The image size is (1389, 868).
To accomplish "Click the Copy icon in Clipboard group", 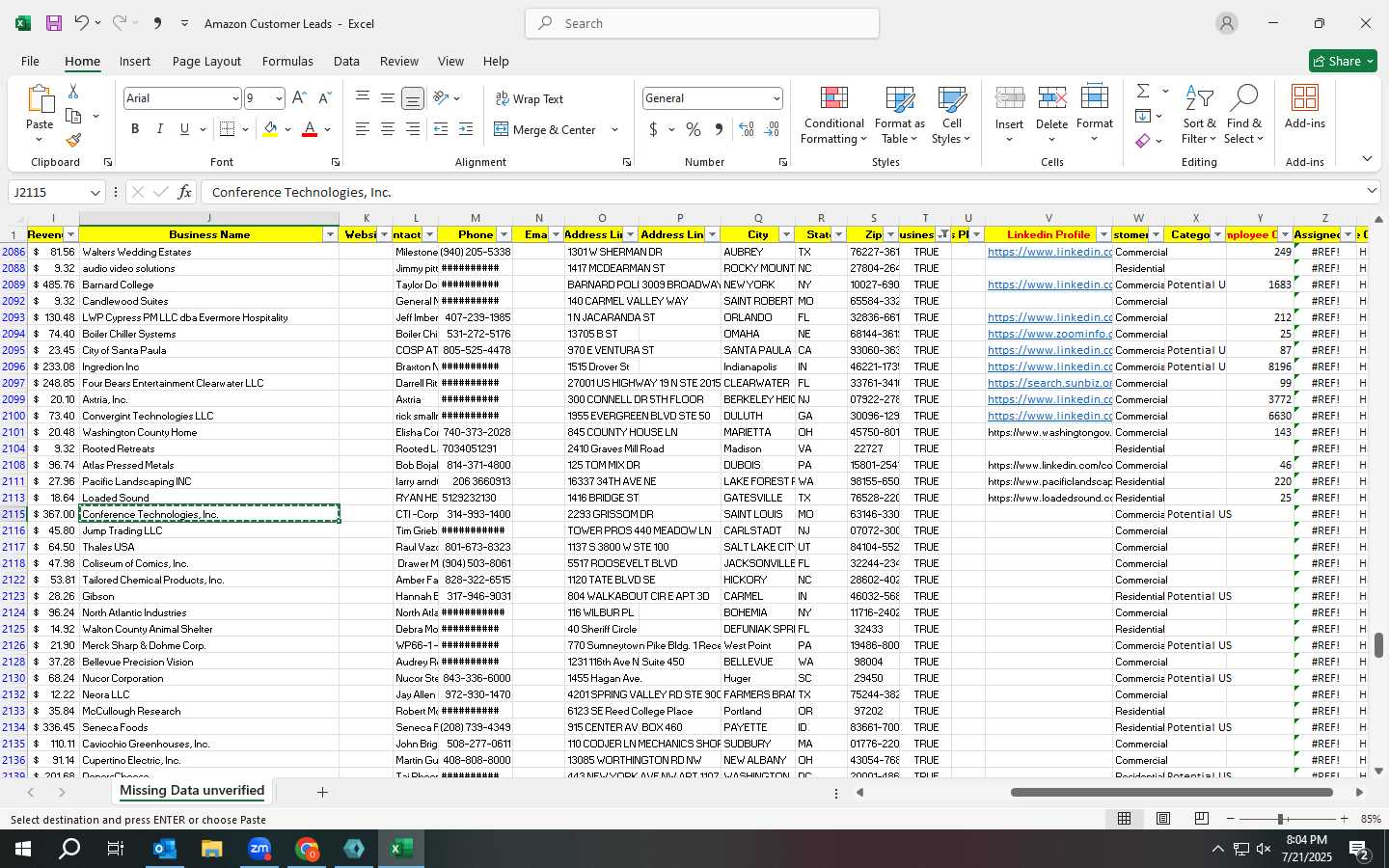I will tap(73, 116).
